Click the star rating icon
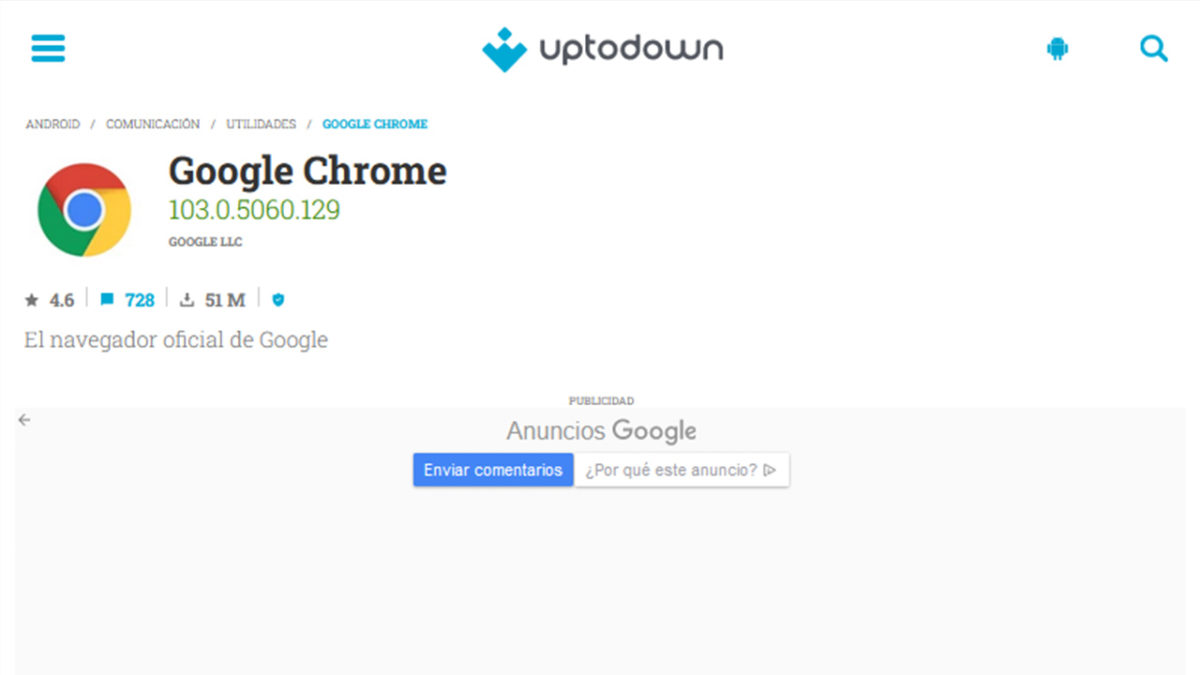 point(32,300)
